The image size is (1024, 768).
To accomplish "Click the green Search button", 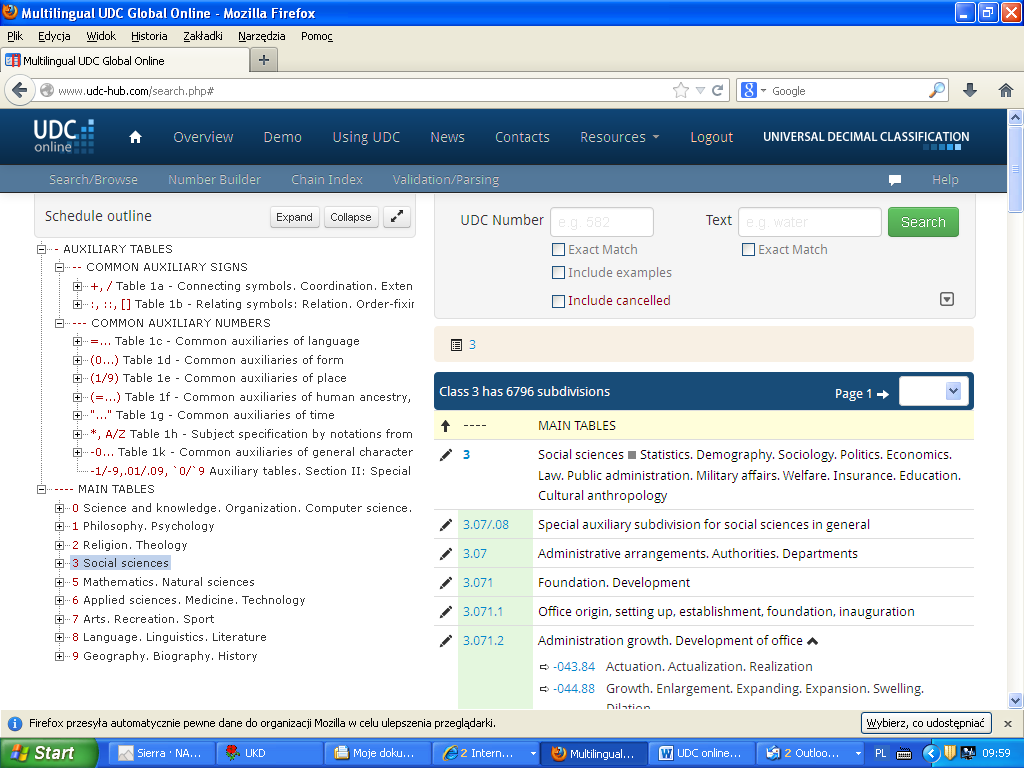I will click(x=923, y=222).
